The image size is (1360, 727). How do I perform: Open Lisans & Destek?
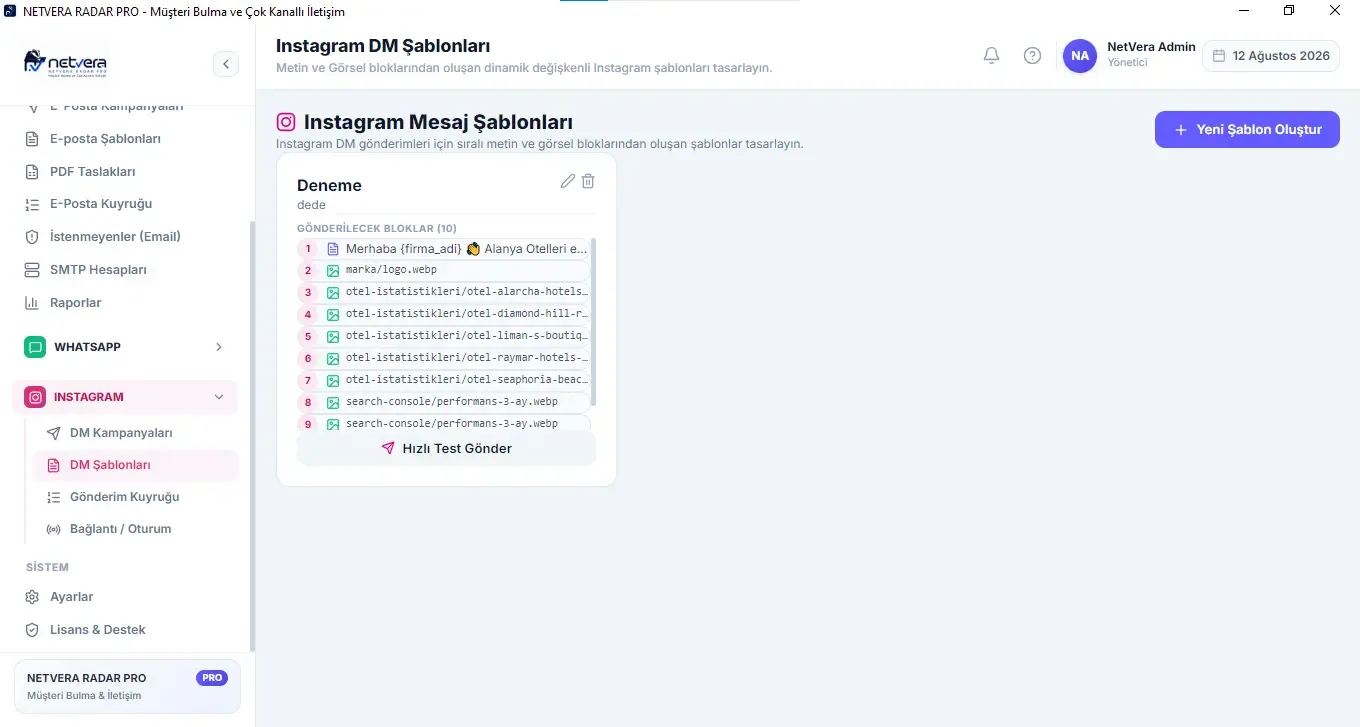tap(126, 630)
